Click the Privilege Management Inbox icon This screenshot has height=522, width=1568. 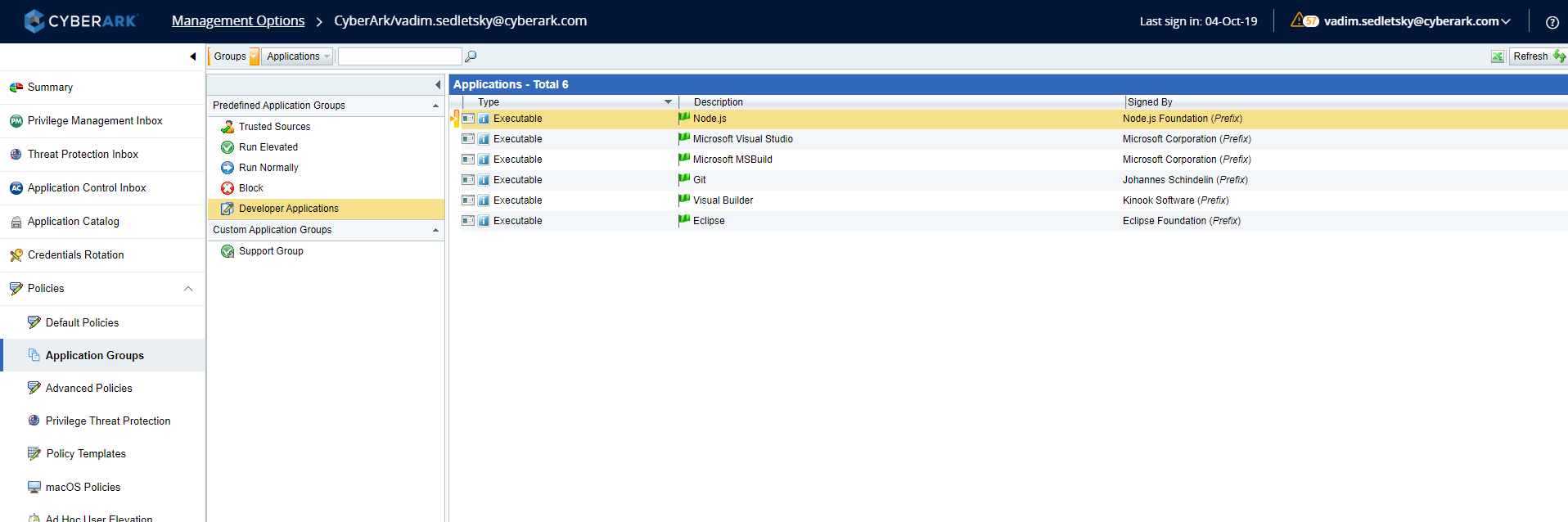pyautogui.click(x=16, y=121)
